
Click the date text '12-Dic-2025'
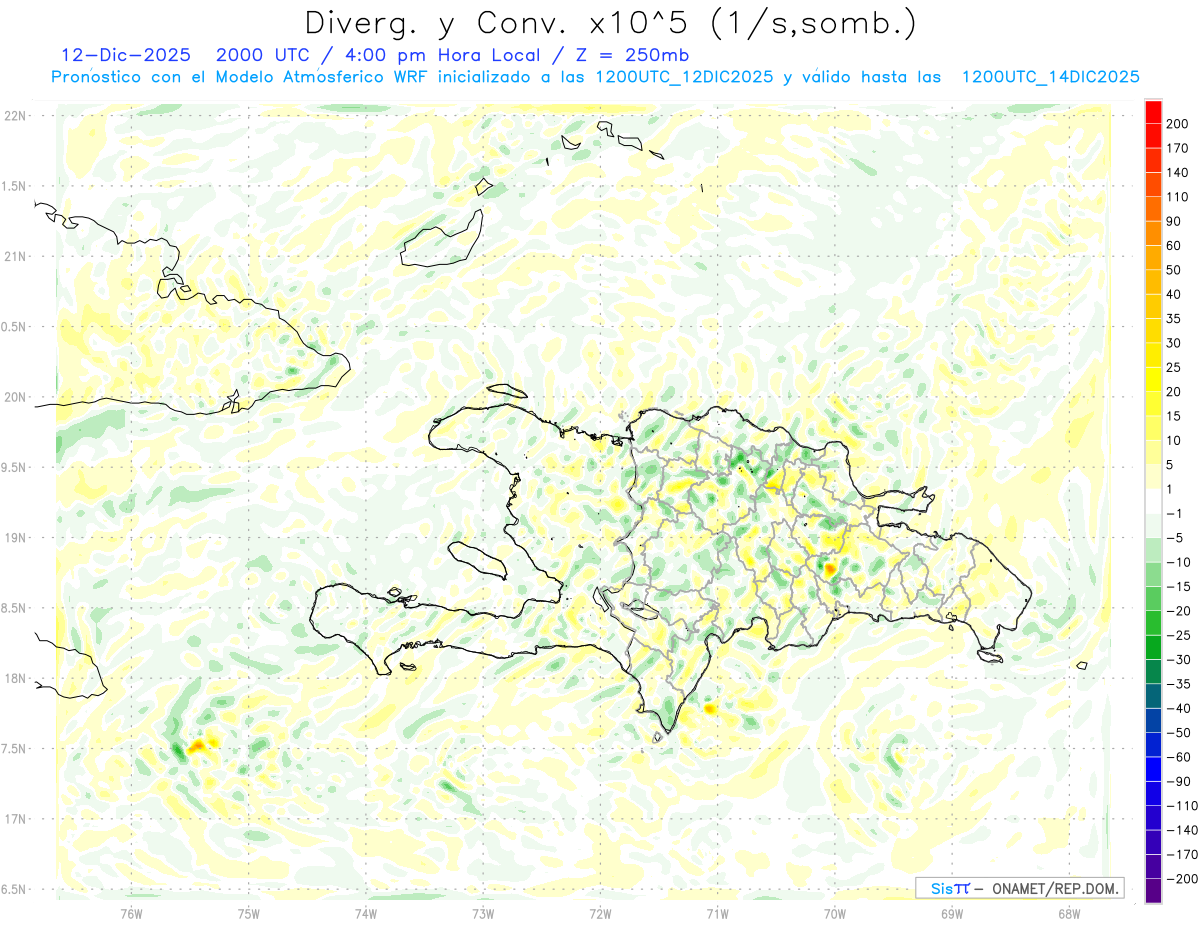click(126, 54)
